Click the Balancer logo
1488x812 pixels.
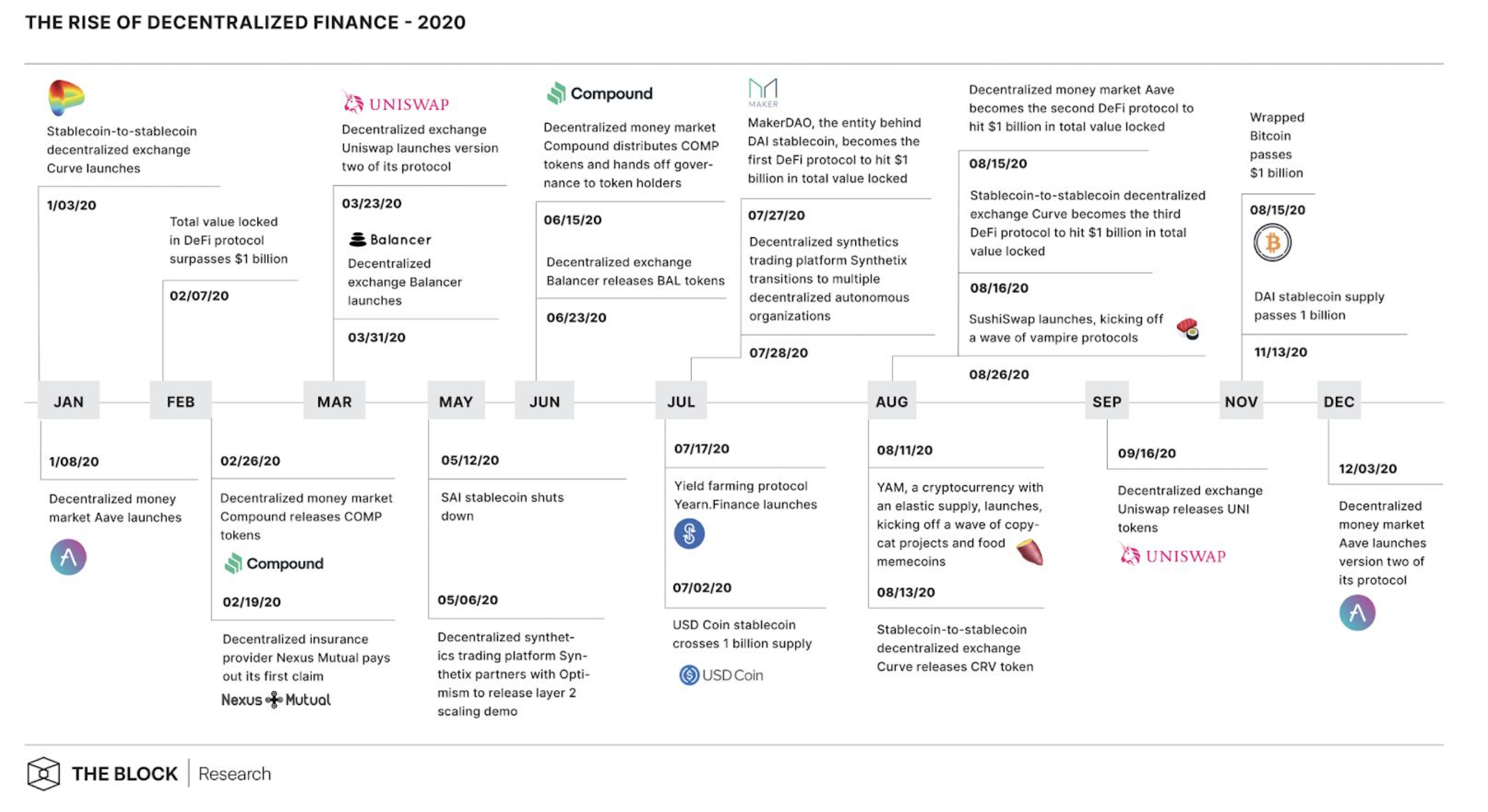click(x=390, y=240)
